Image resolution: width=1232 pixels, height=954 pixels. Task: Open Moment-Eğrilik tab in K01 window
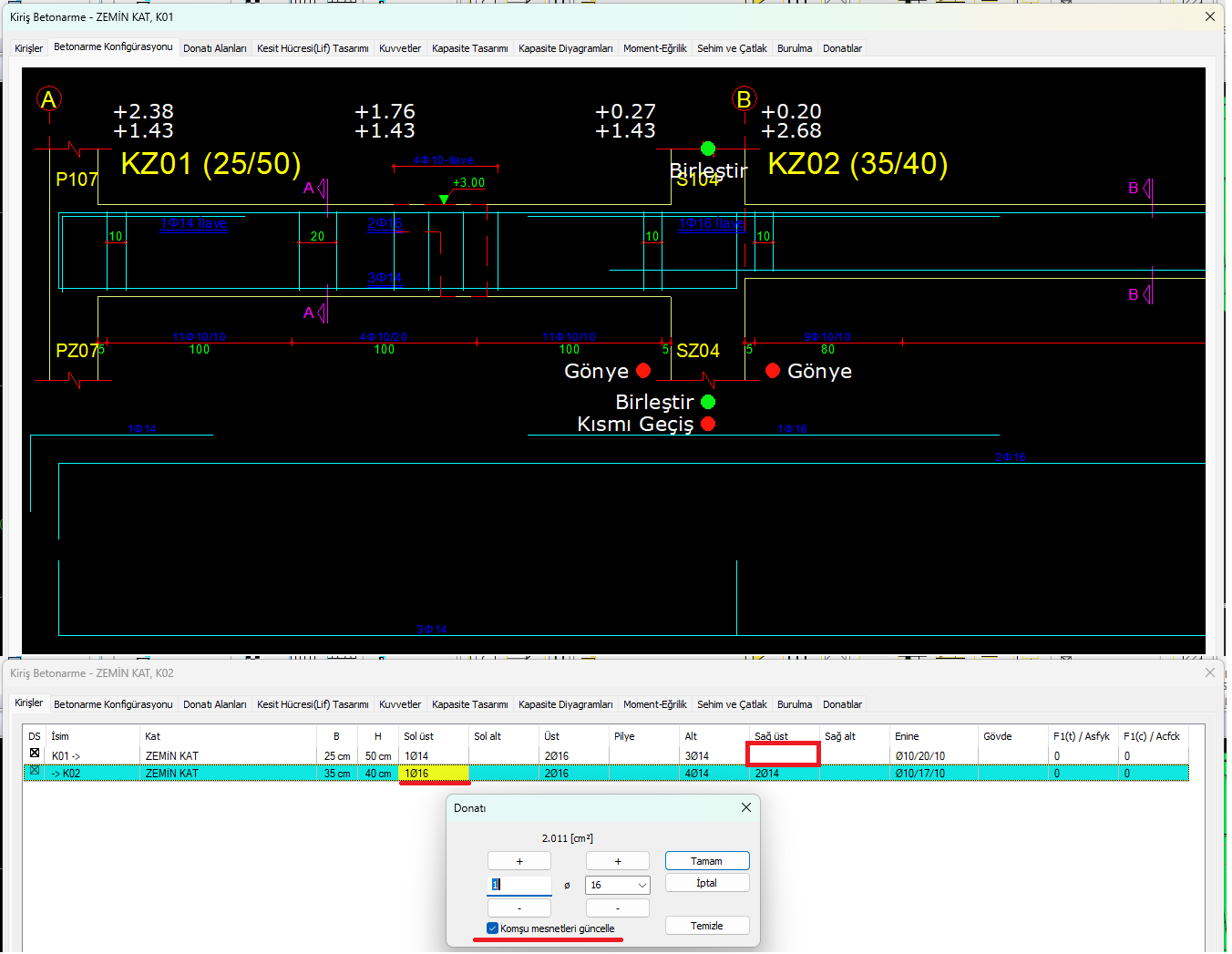point(655,48)
